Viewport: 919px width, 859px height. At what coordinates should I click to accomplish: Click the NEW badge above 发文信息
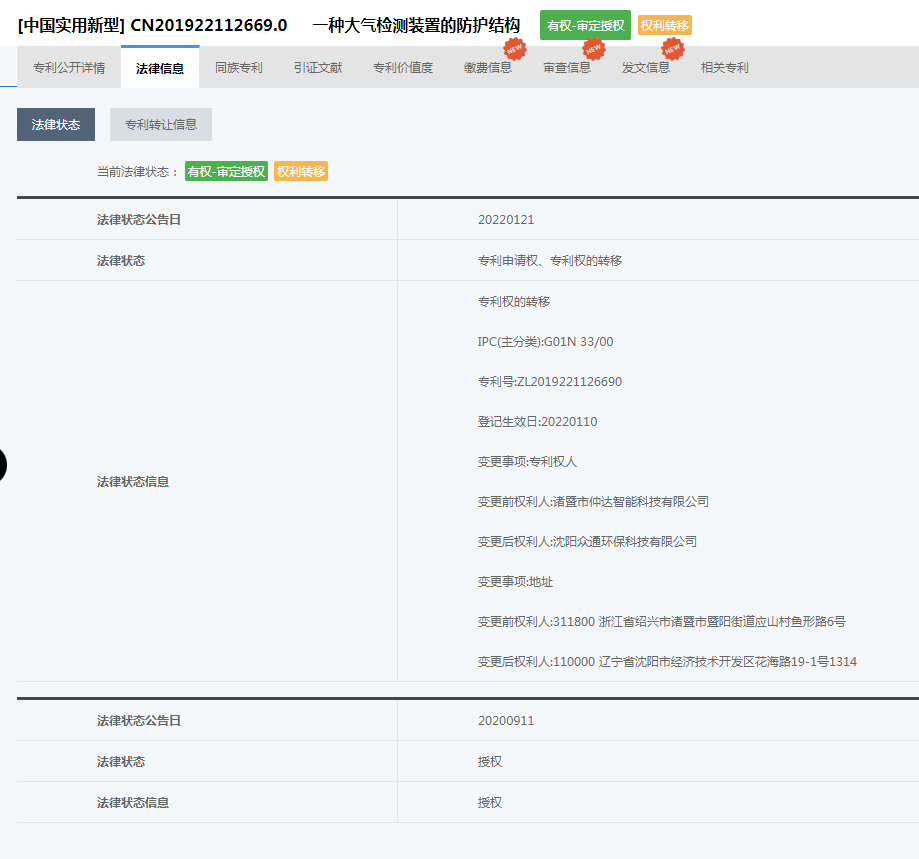click(x=673, y=48)
